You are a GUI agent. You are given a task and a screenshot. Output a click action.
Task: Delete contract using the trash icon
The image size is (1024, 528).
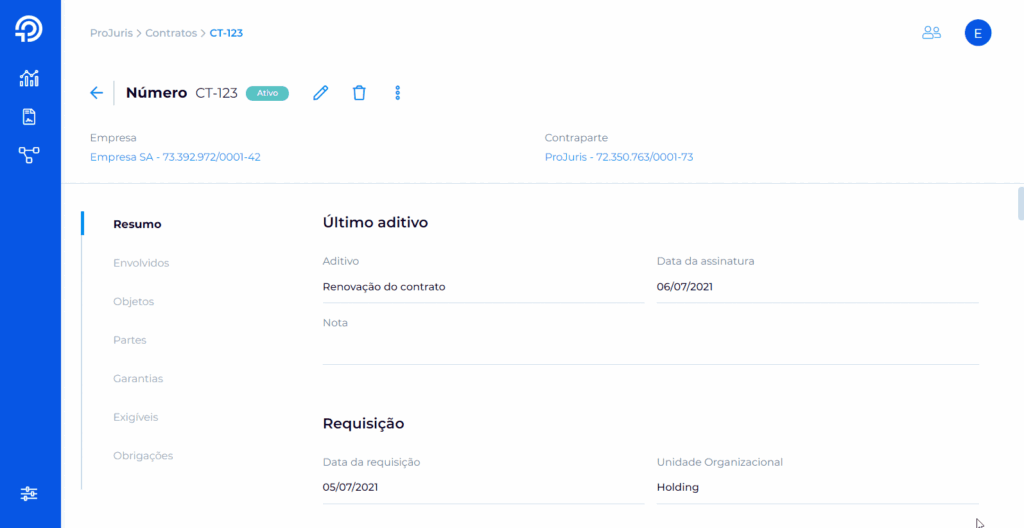click(x=359, y=93)
